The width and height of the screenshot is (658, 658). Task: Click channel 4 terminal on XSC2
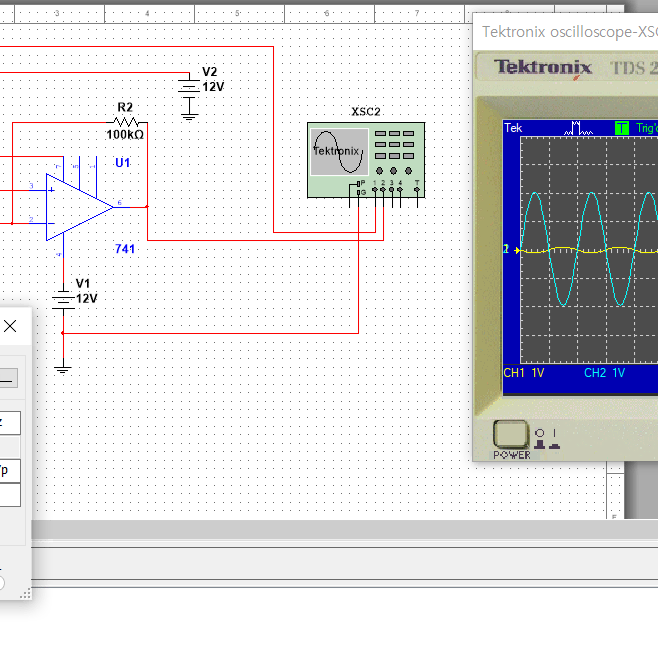[400, 190]
